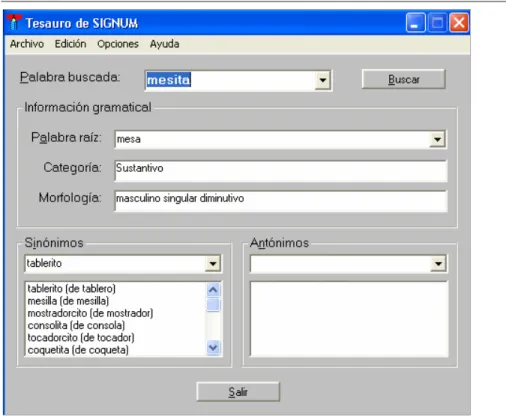Open the Archivo menu
Screen dimensions: 506x417
tap(27, 44)
